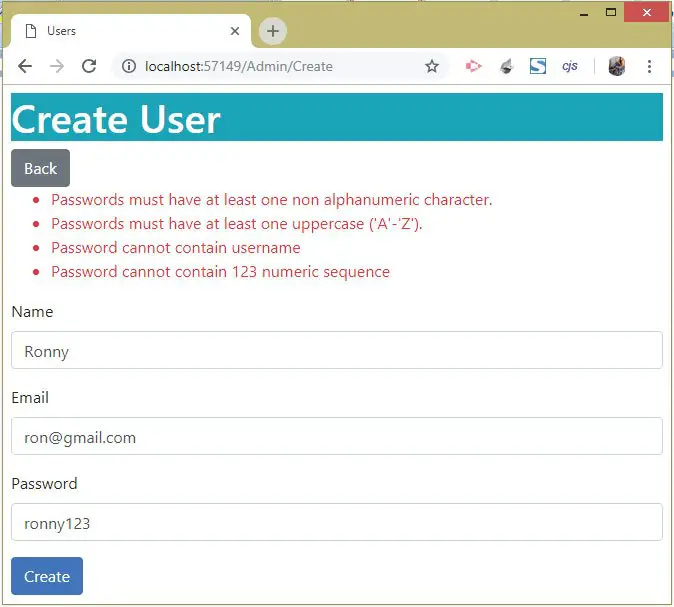The width and height of the screenshot is (674, 607).
Task: Click the cjs extension icon
Action: point(569,66)
